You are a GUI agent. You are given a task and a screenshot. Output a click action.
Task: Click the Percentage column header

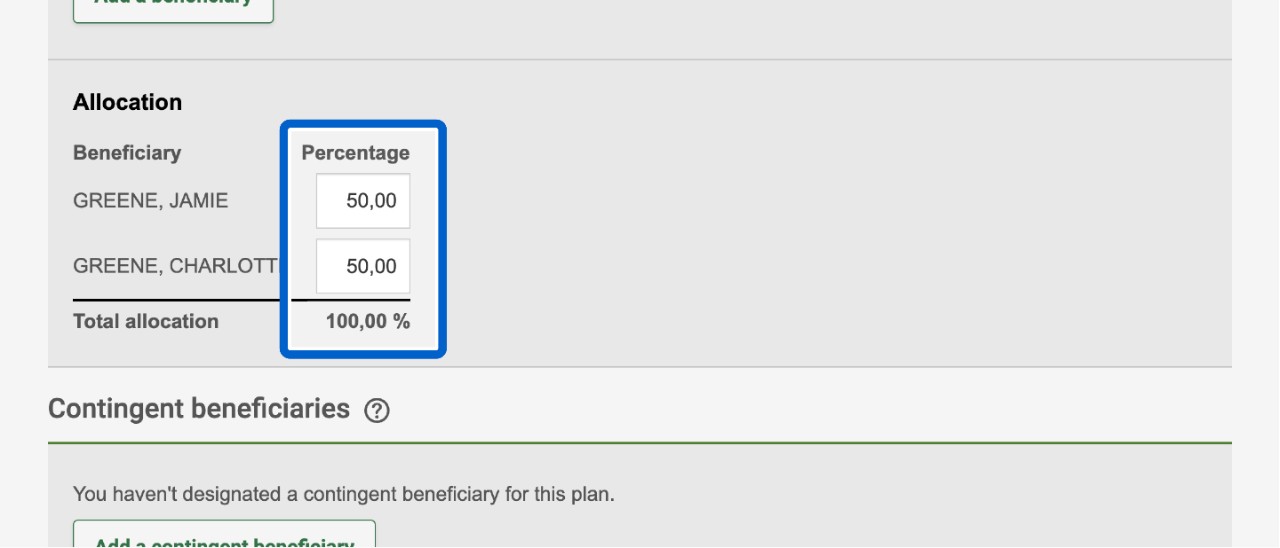coord(356,153)
